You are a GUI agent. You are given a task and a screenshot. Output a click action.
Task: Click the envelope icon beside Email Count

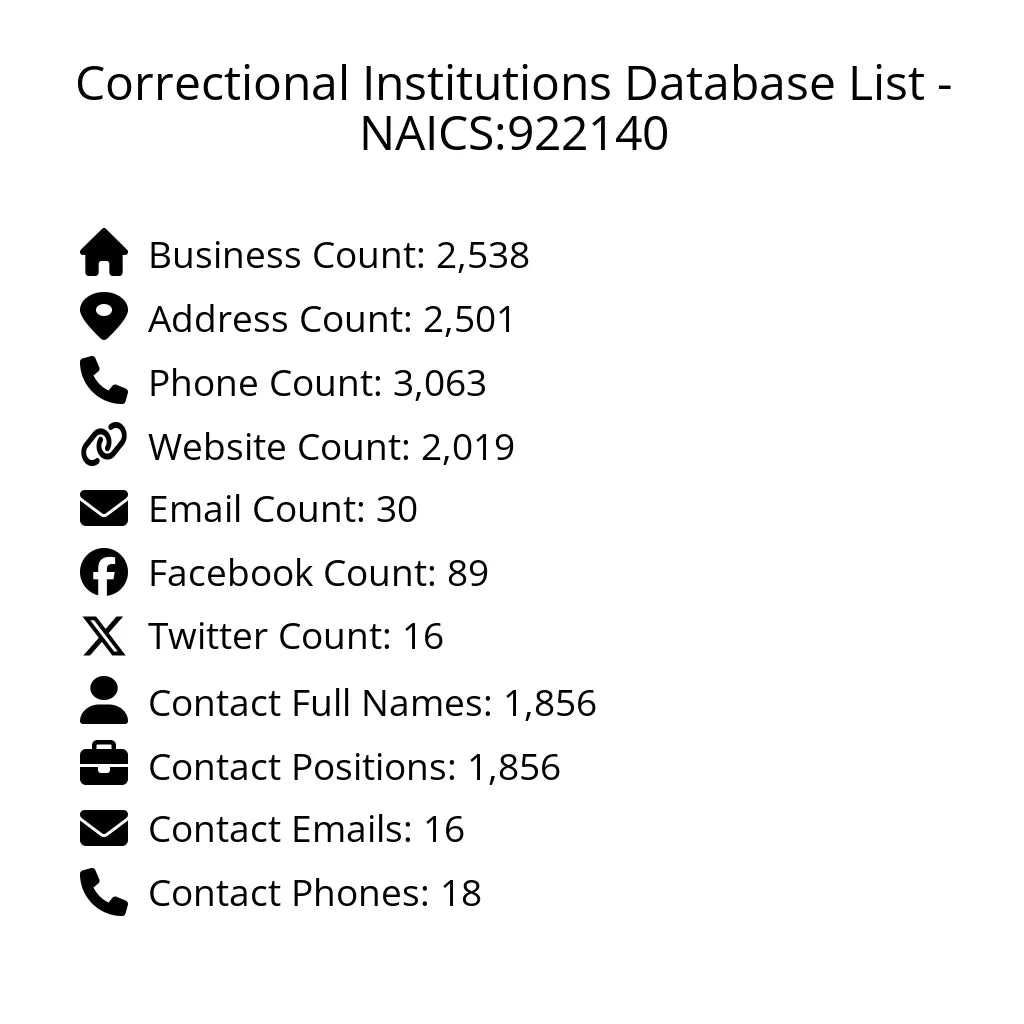click(104, 509)
